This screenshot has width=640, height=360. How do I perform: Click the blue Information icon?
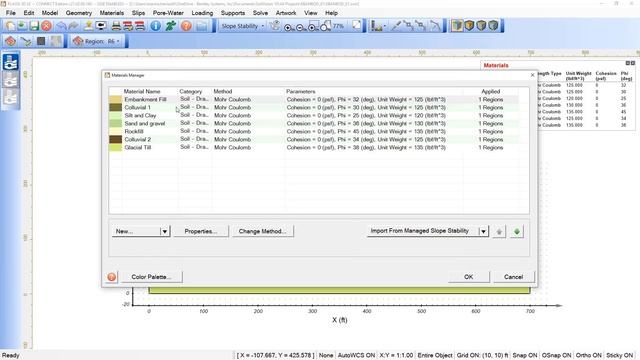(x=156, y=26)
